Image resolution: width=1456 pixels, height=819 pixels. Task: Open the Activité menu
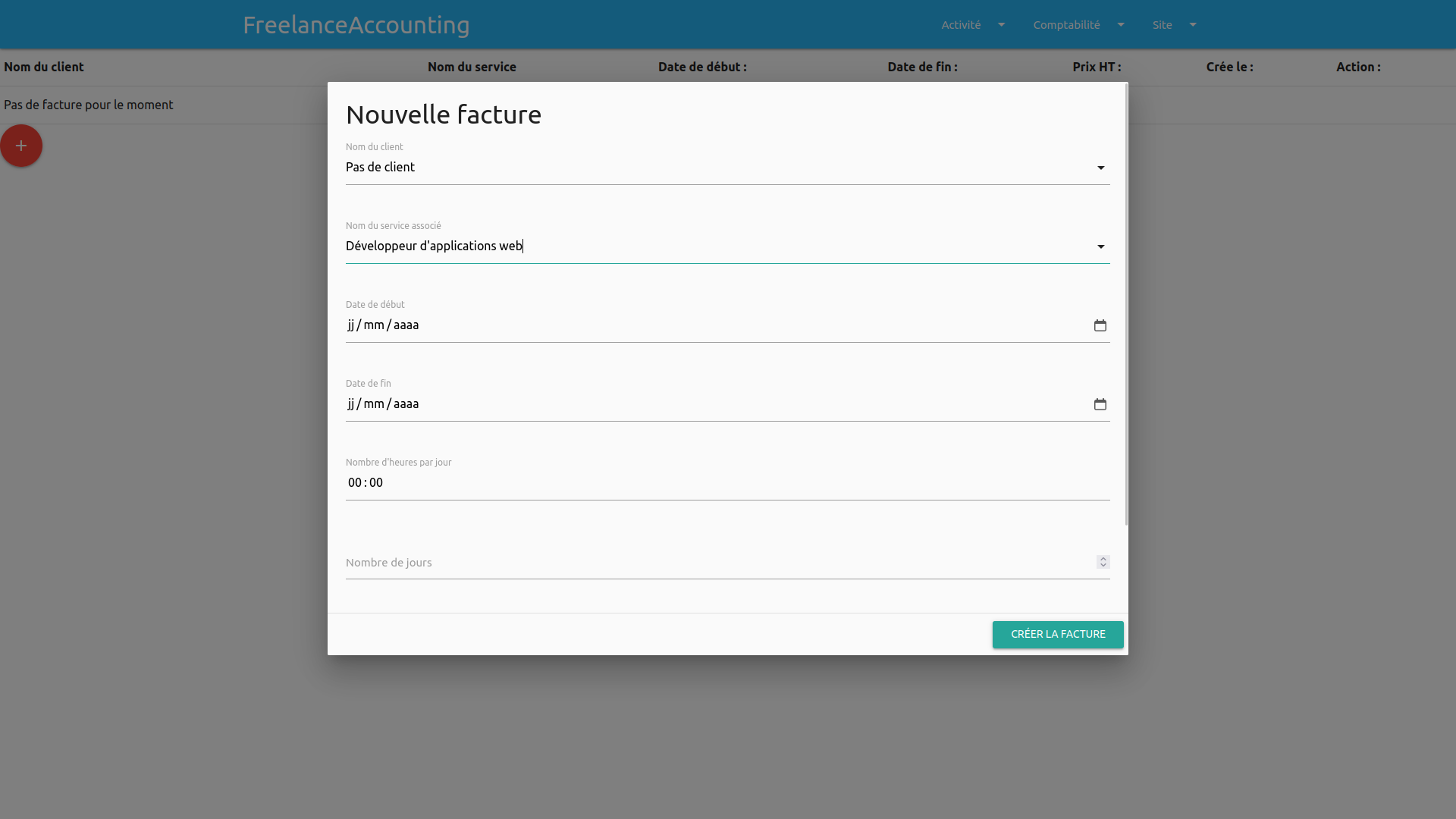(x=961, y=25)
